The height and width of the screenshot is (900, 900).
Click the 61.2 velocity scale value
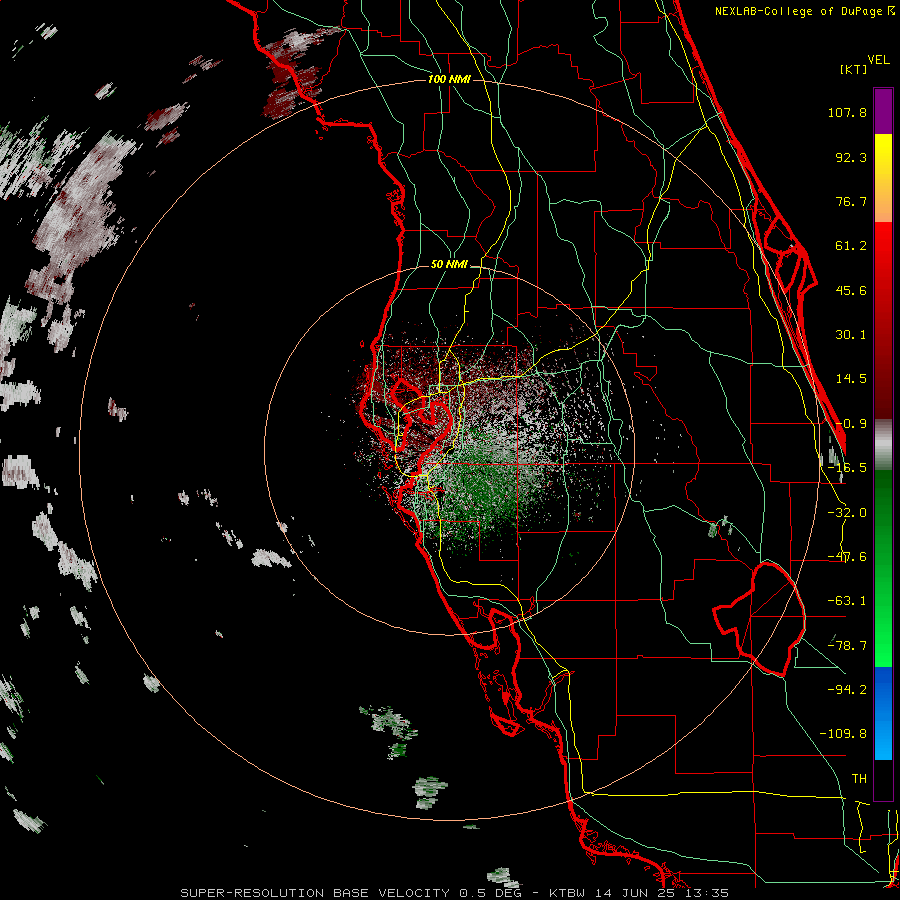tap(851, 246)
